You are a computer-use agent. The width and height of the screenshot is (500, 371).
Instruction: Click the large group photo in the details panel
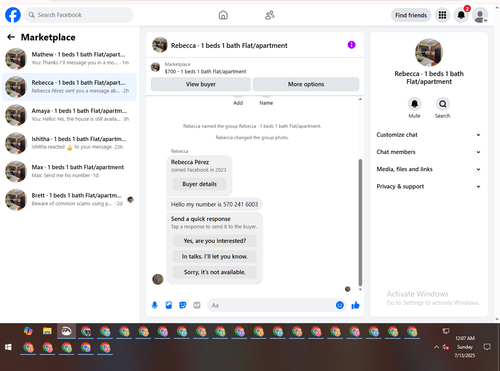tap(429, 52)
